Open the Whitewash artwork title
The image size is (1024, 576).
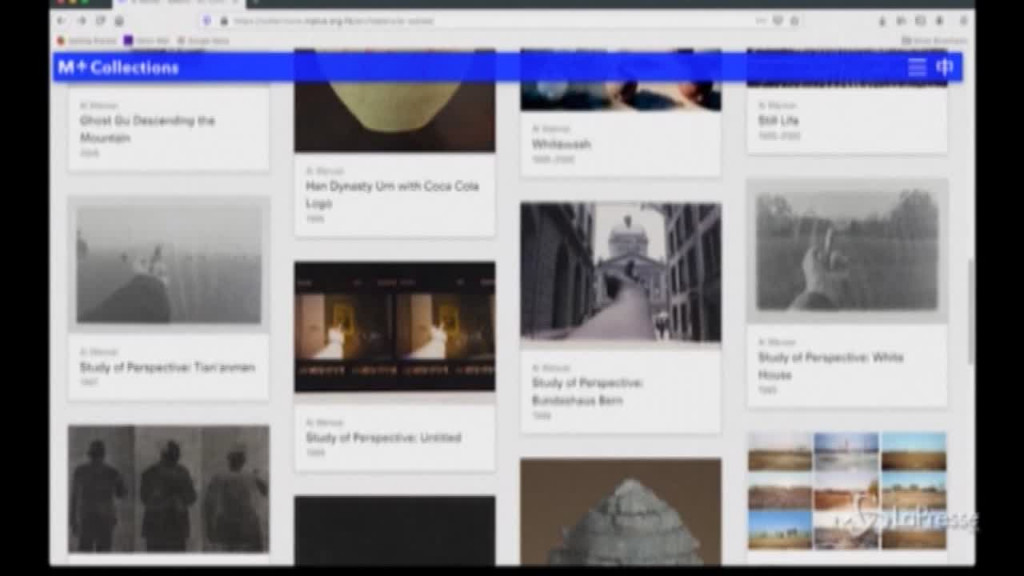561,144
